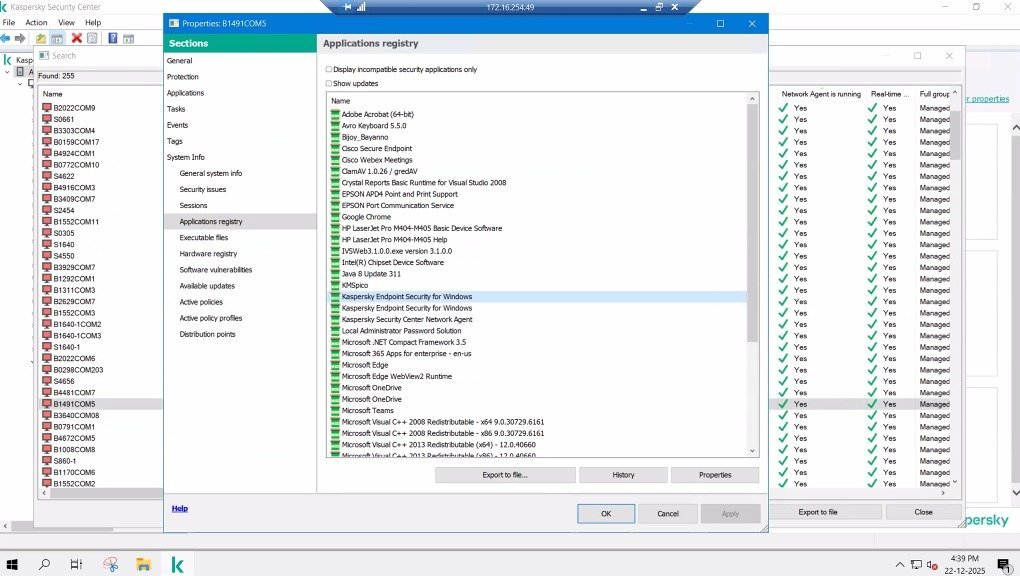Click application icon beside Cisco Secure Endpoint
Screen dimensions: 1020x576
pos(336,148)
